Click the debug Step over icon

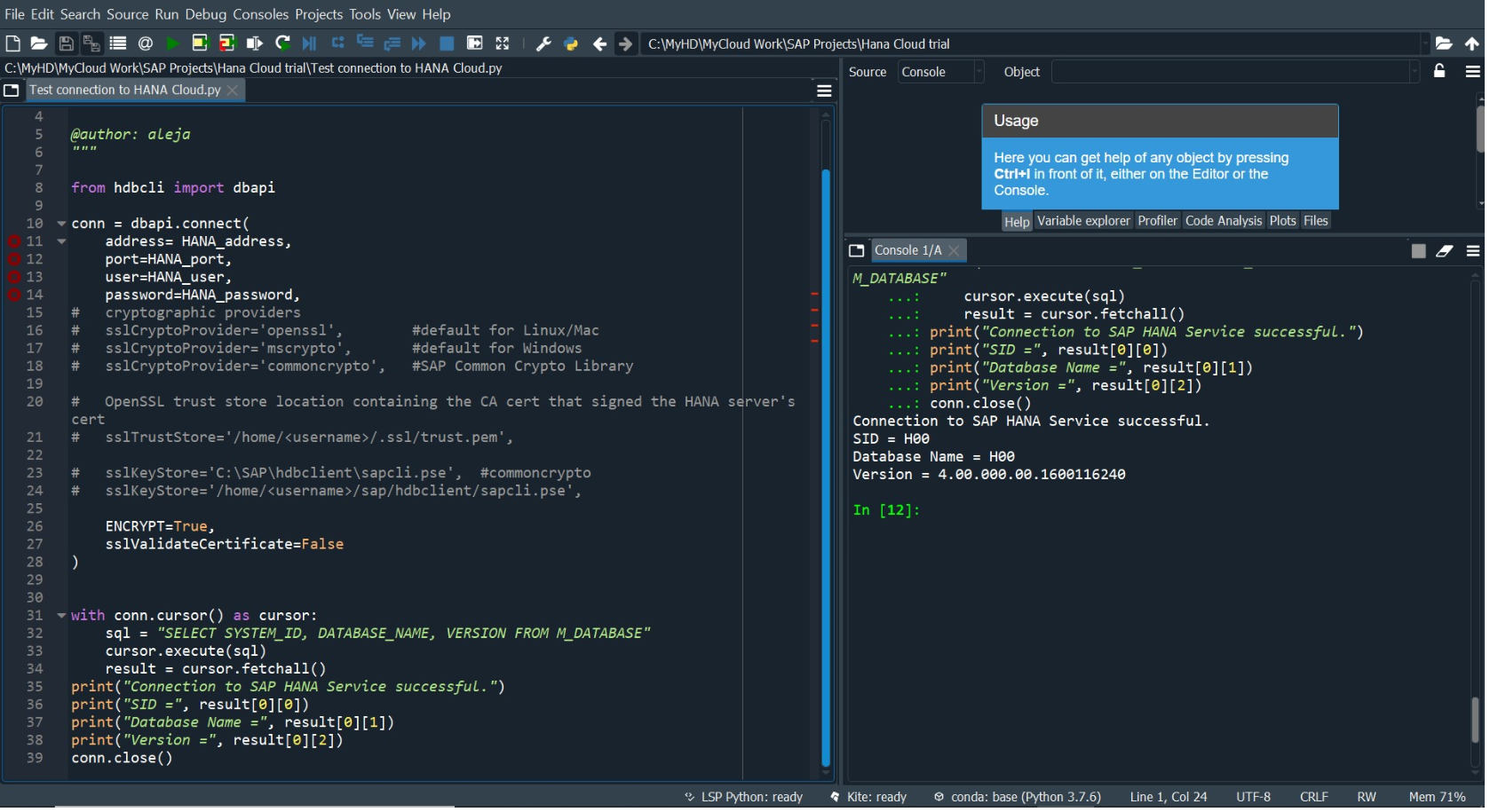[338, 43]
